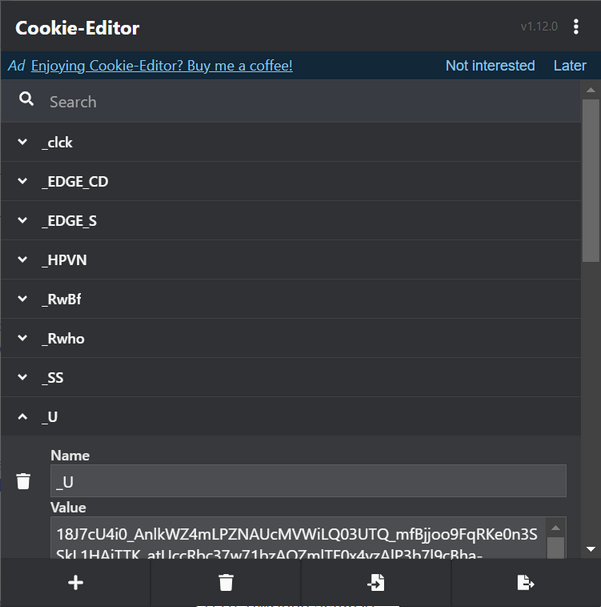The image size is (601, 607).
Task: Click the search magnifier icon
Action: tap(26, 101)
